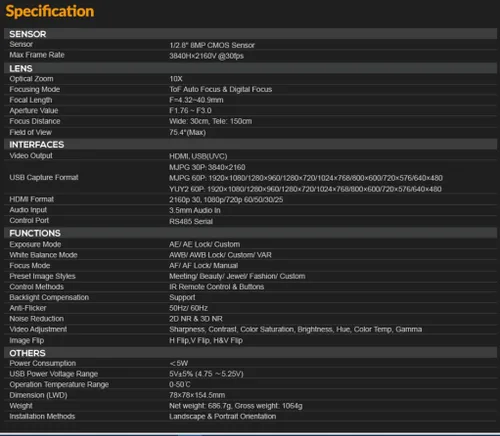Click the RS485 Serial control port value
500x436 pixels.
[191, 221]
